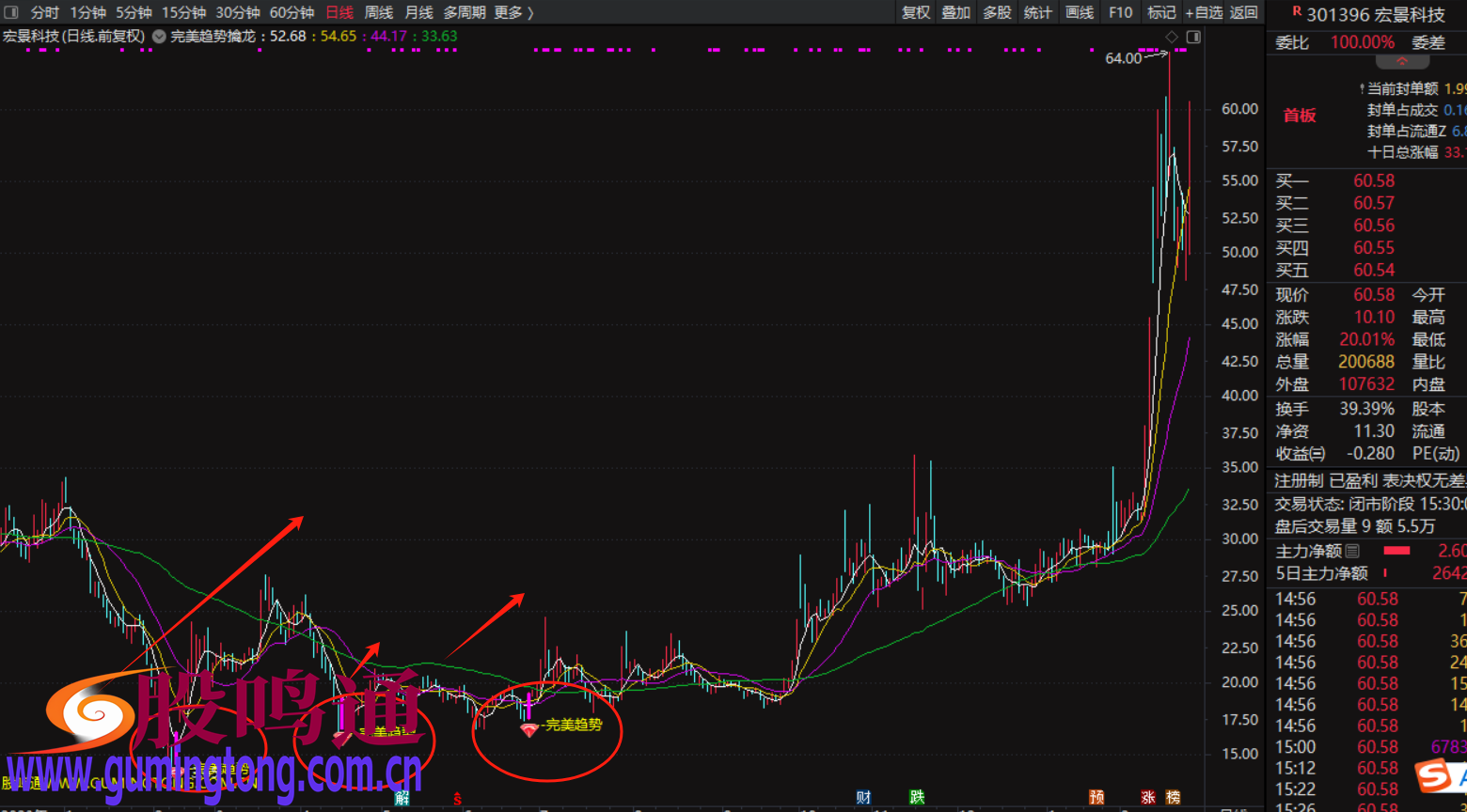Click the 榜 ranking marker icon
Image resolution: width=1467 pixels, height=812 pixels.
(x=1173, y=797)
